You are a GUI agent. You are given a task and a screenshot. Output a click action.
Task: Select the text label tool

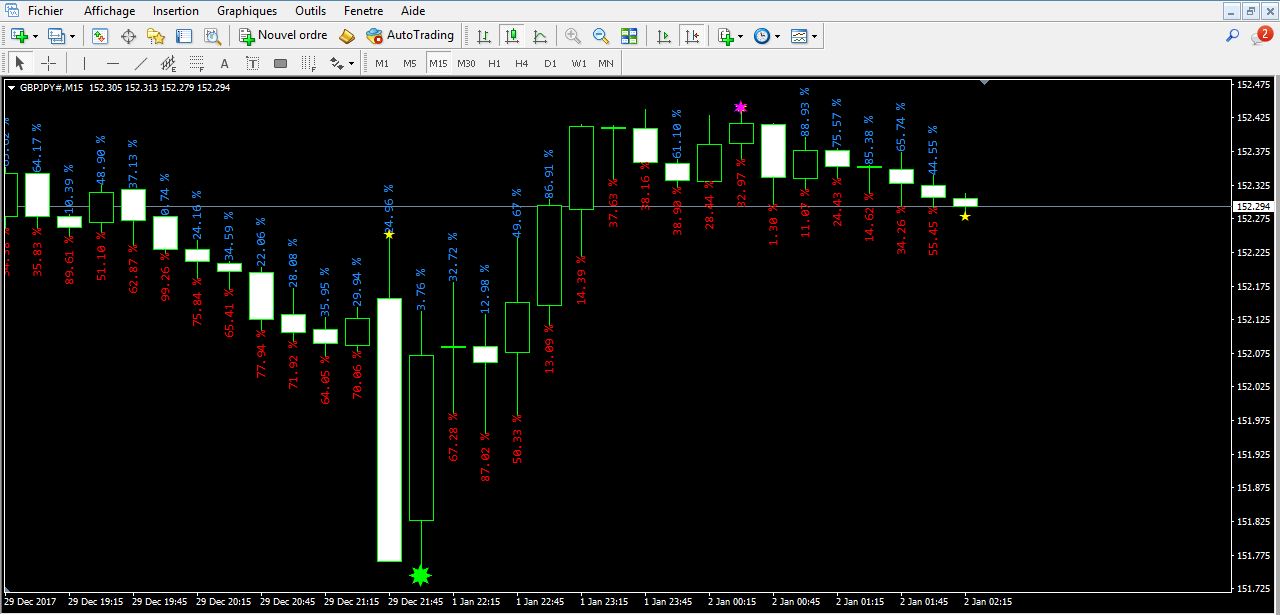252,63
